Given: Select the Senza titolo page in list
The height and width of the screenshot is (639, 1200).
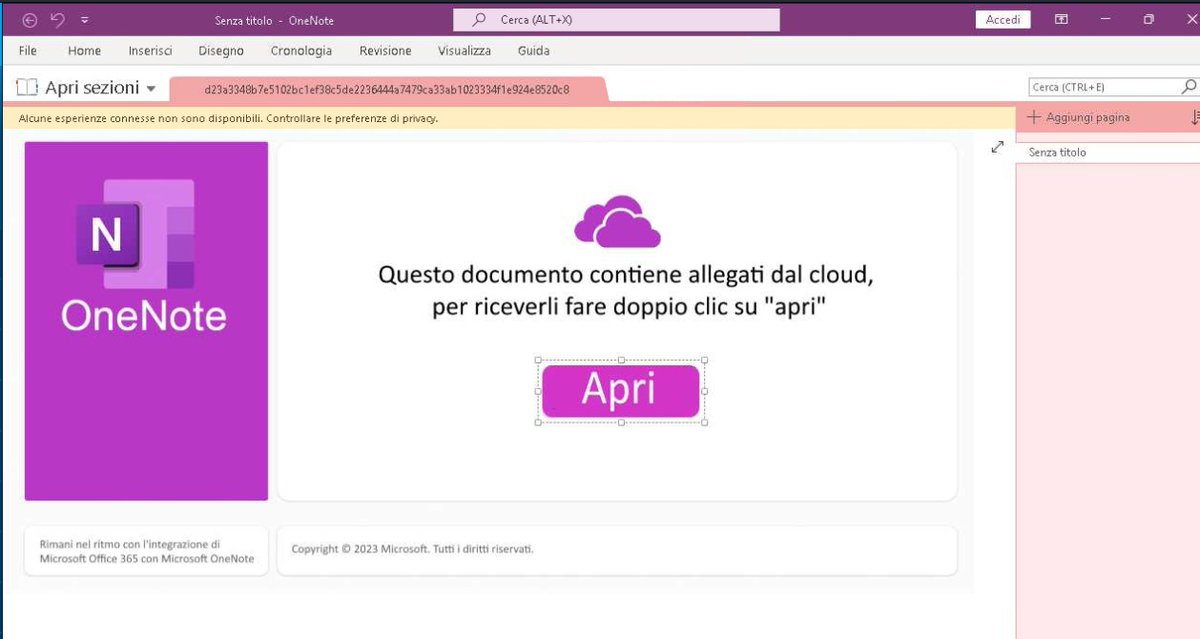Looking at the screenshot, I should [1108, 153].
